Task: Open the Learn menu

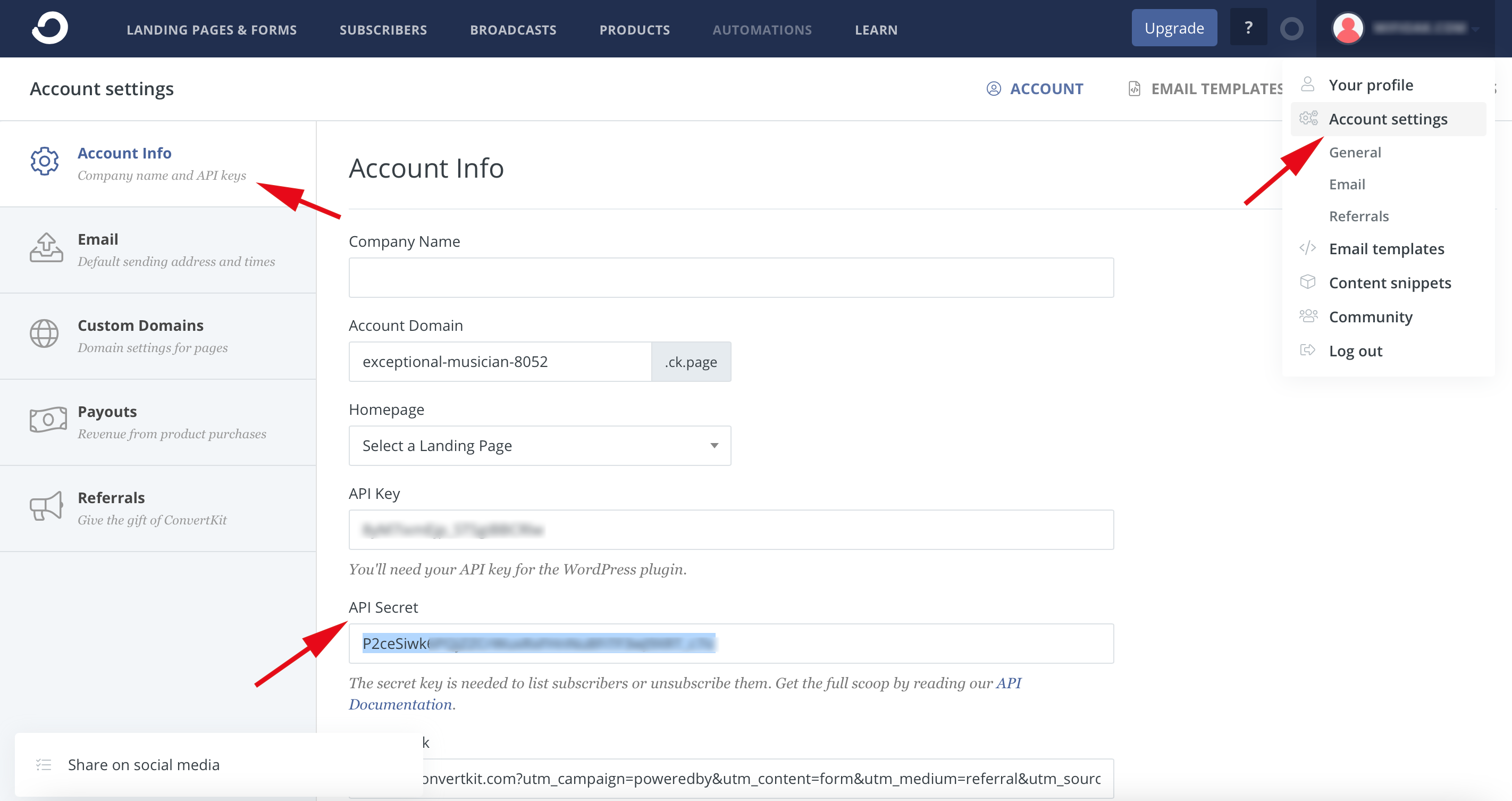Action: [876, 29]
